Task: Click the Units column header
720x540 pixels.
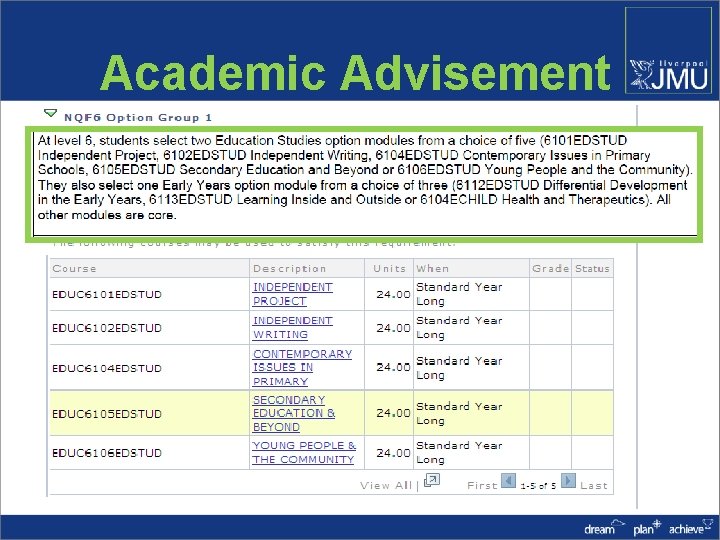Action: [x=389, y=268]
